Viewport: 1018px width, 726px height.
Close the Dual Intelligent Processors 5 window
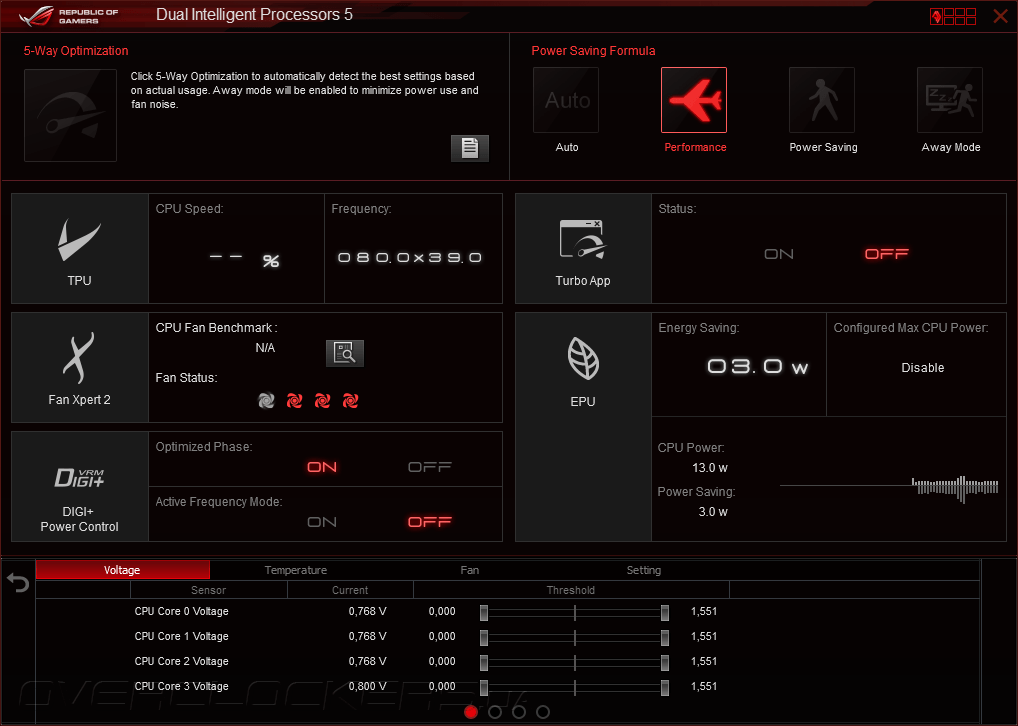pos(1000,16)
